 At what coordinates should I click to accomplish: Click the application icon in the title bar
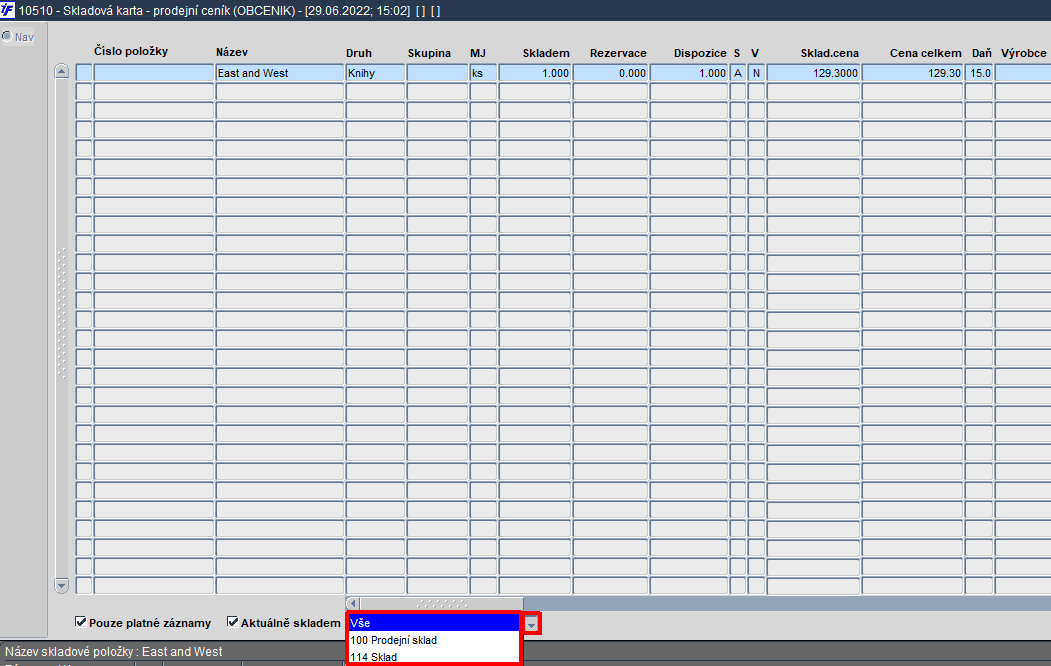[7, 10]
